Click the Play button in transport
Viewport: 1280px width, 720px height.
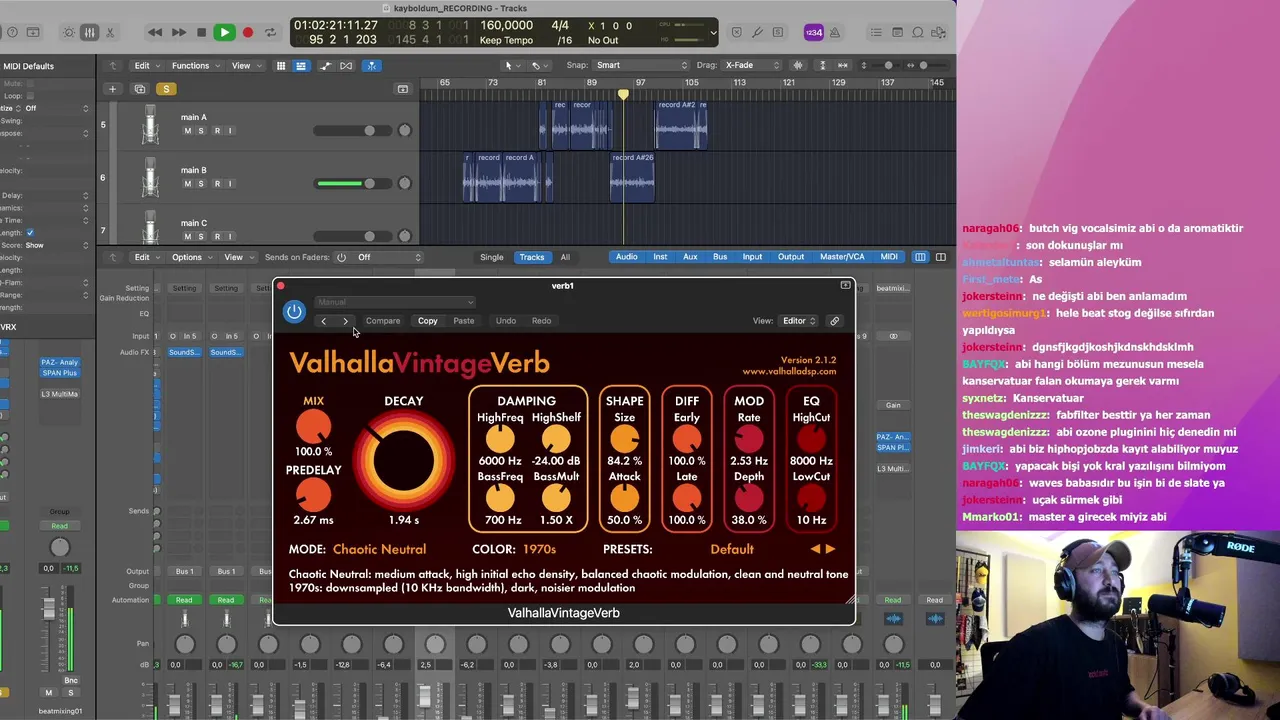pos(224,32)
